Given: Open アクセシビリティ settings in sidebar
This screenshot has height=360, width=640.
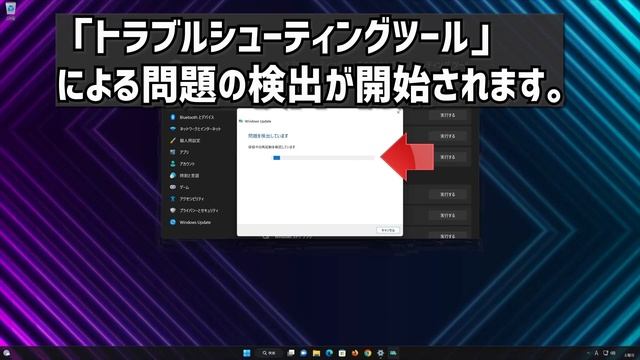Looking at the screenshot, I should [x=187, y=199].
